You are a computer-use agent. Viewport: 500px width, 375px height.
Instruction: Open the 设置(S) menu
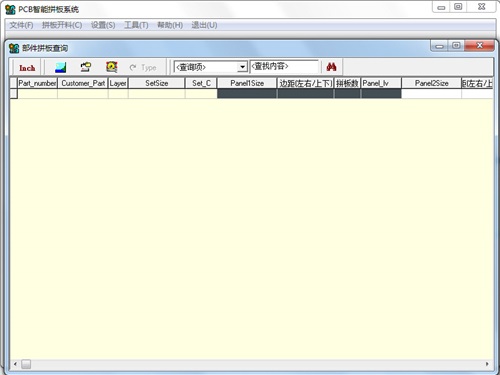coord(103,25)
